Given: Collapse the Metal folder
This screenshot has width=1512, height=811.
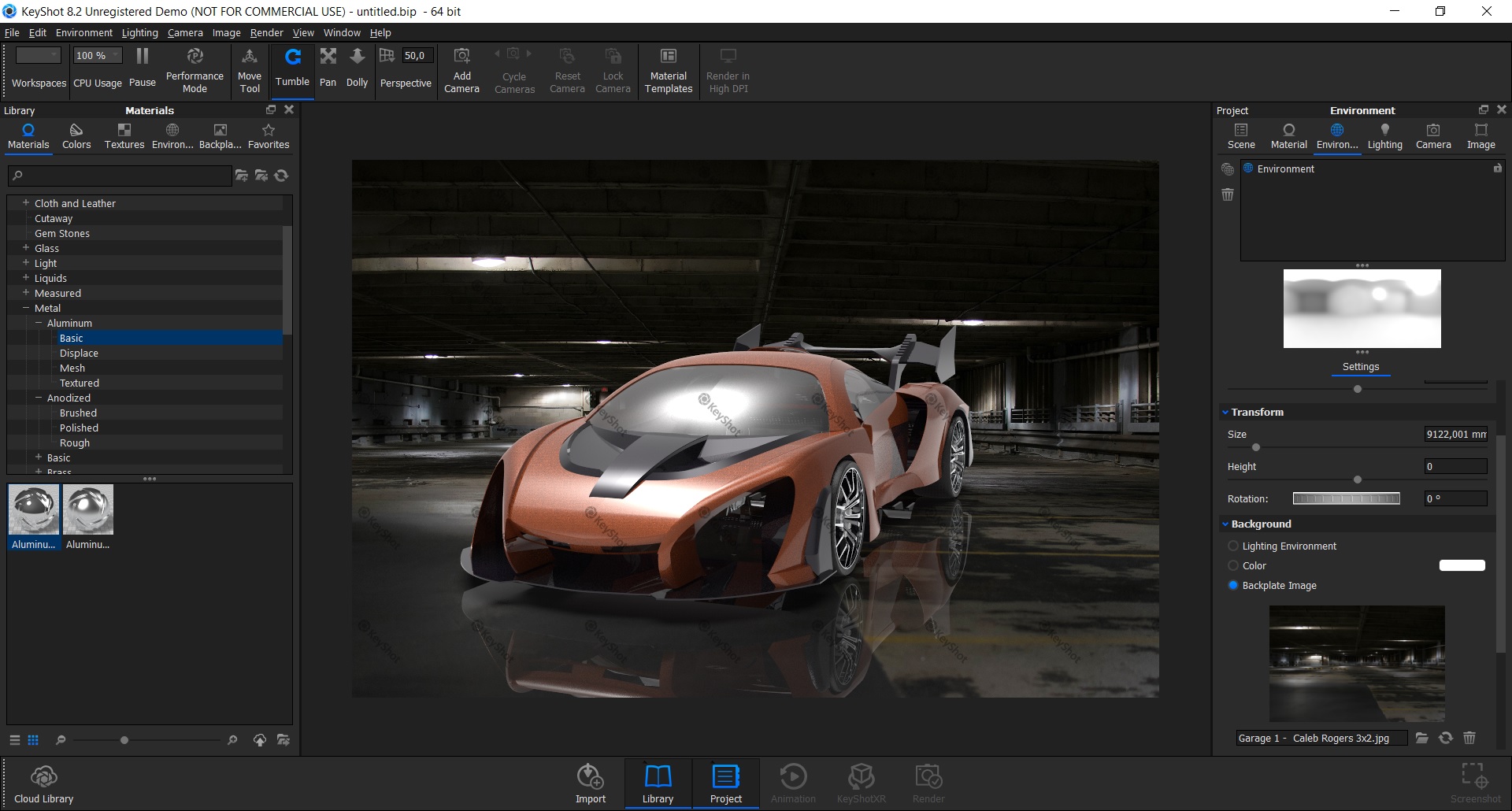Looking at the screenshot, I should (26, 308).
